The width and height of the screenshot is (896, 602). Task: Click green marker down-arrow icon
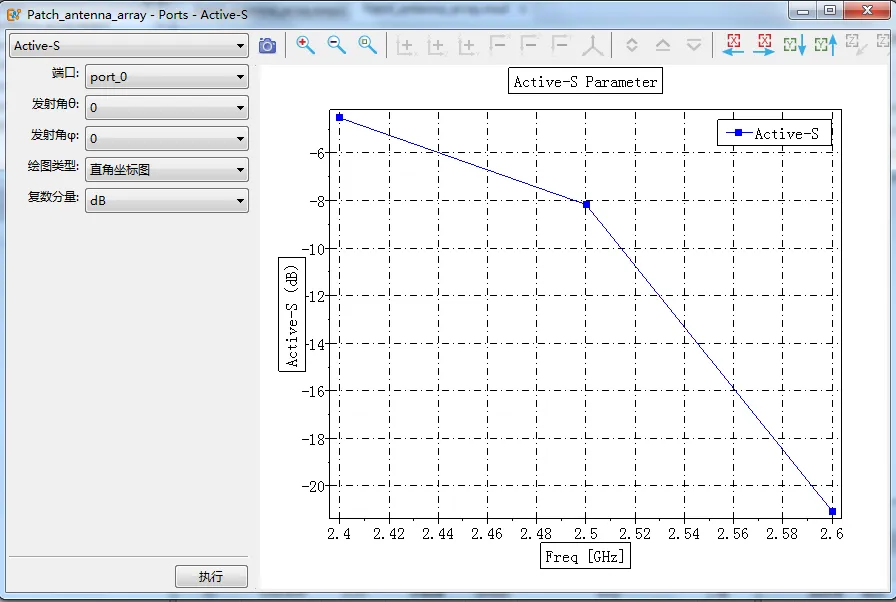pyautogui.click(x=795, y=45)
